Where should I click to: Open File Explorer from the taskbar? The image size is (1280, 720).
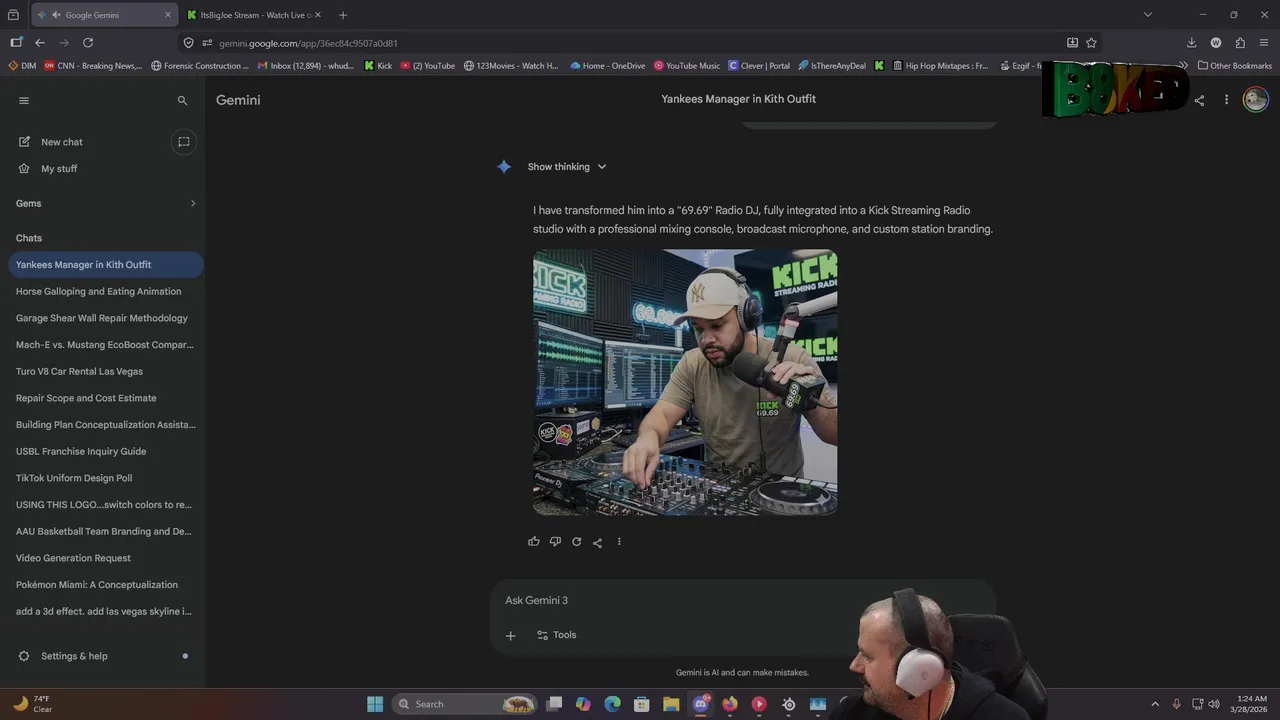pyautogui.click(x=671, y=704)
